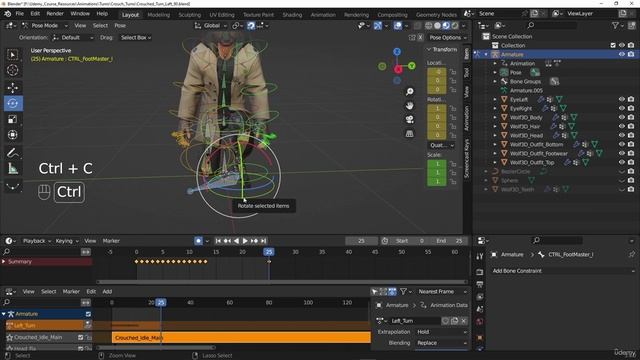Switch to Animation workspace tab

[323, 15]
